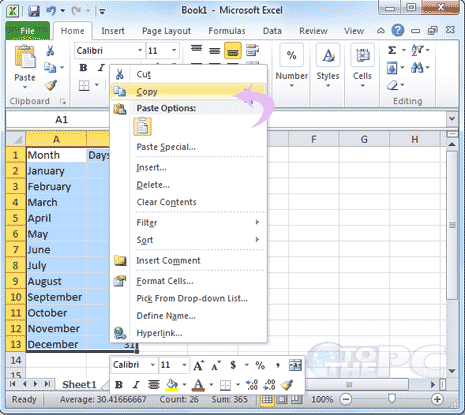The width and height of the screenshot is (465, 415).
Task: Select Middle Align in the ribbon
Action: [x=215, y=50]
